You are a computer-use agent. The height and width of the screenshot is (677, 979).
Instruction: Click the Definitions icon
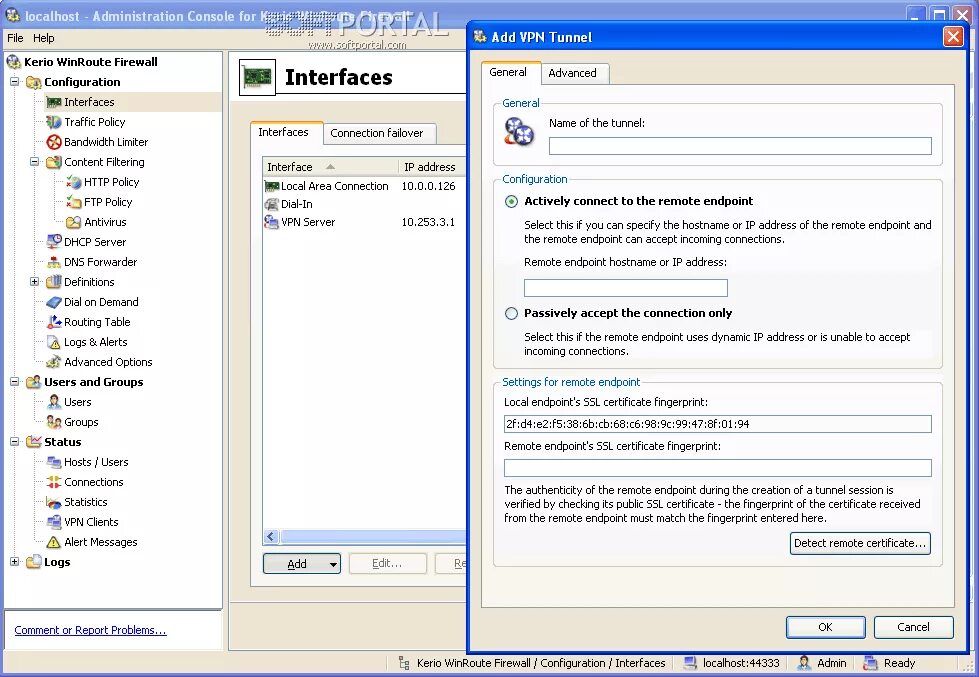(x=54, y=282)
